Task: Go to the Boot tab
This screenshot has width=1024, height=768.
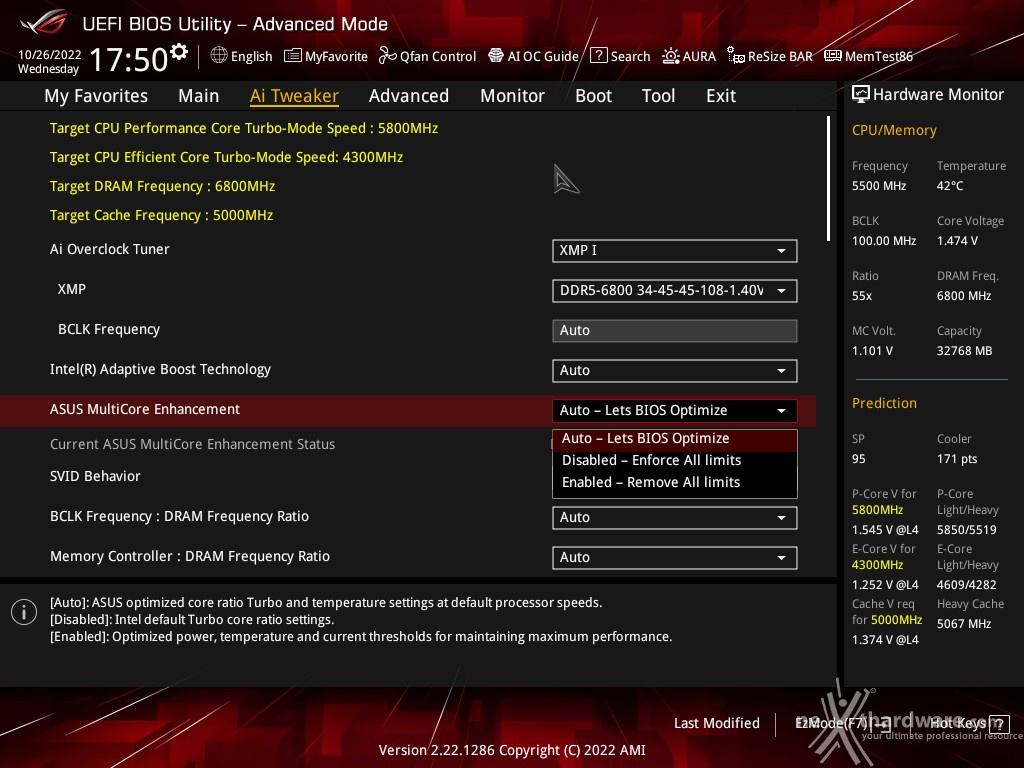Action: click(593, 96)
